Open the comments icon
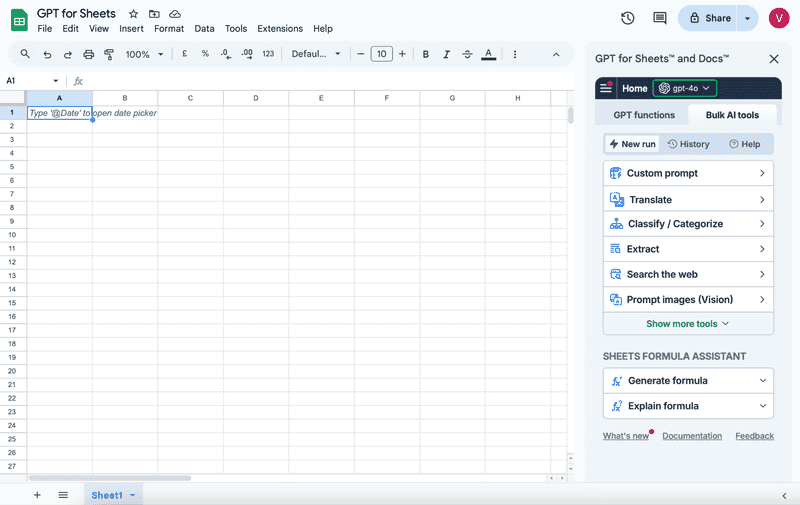The width and height of the screenshot is (800, 505). (x=660, y=18)
